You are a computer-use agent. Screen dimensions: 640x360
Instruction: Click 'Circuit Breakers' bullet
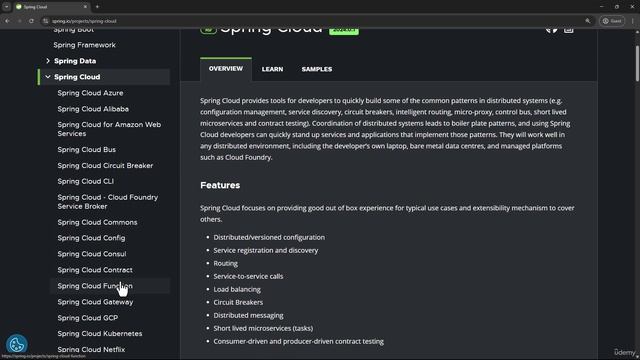238,302
